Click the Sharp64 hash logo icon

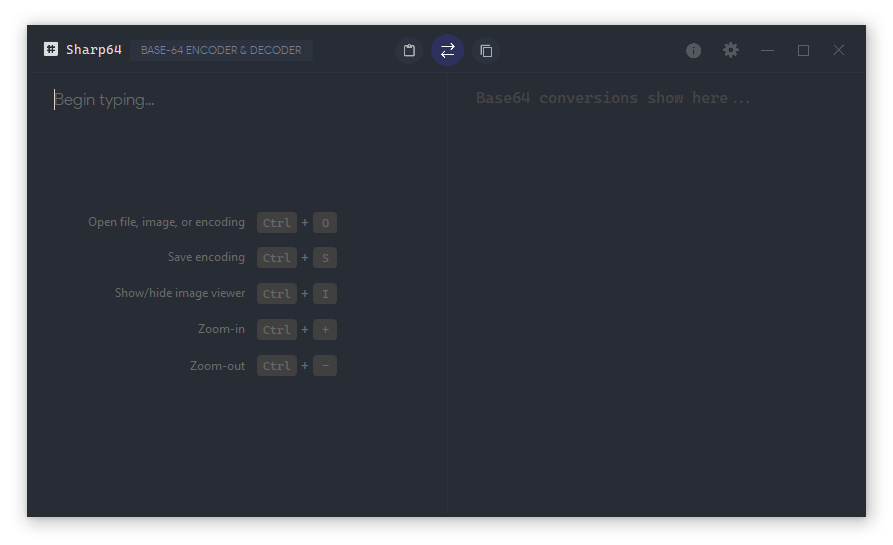[x=51, y=50]
